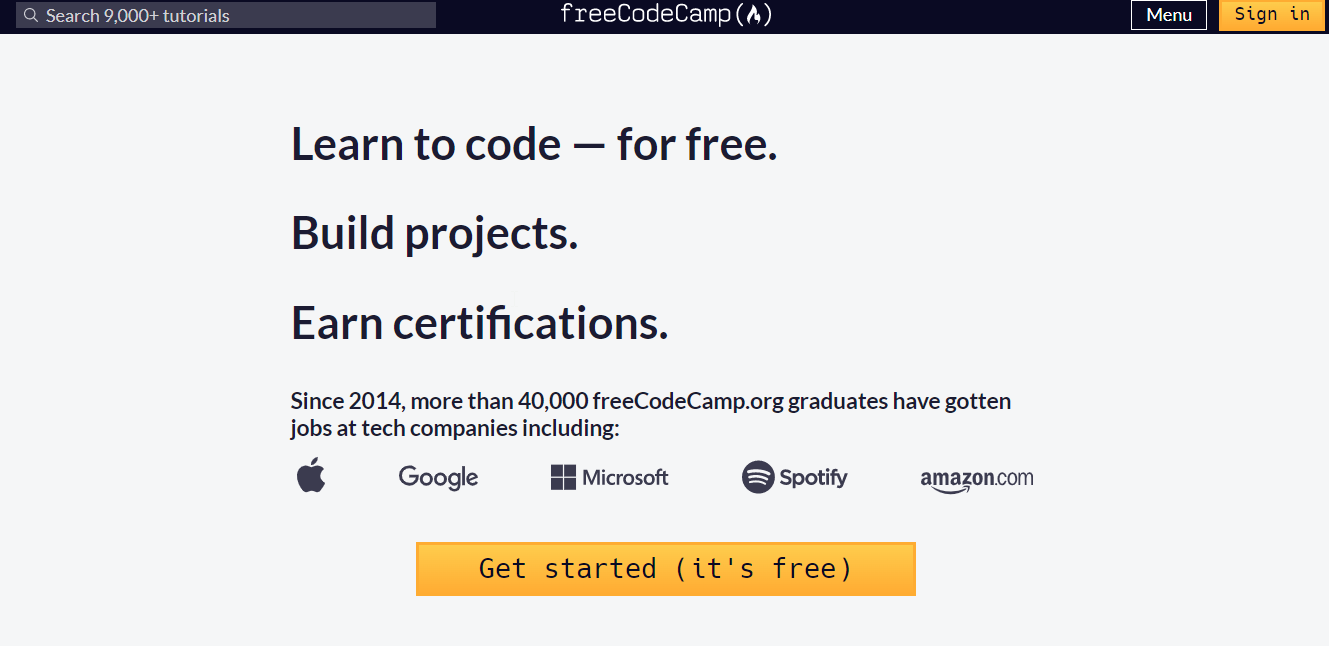Click the 'Earn certifications.' heading

pyautogui.click(x=479, y=321)
